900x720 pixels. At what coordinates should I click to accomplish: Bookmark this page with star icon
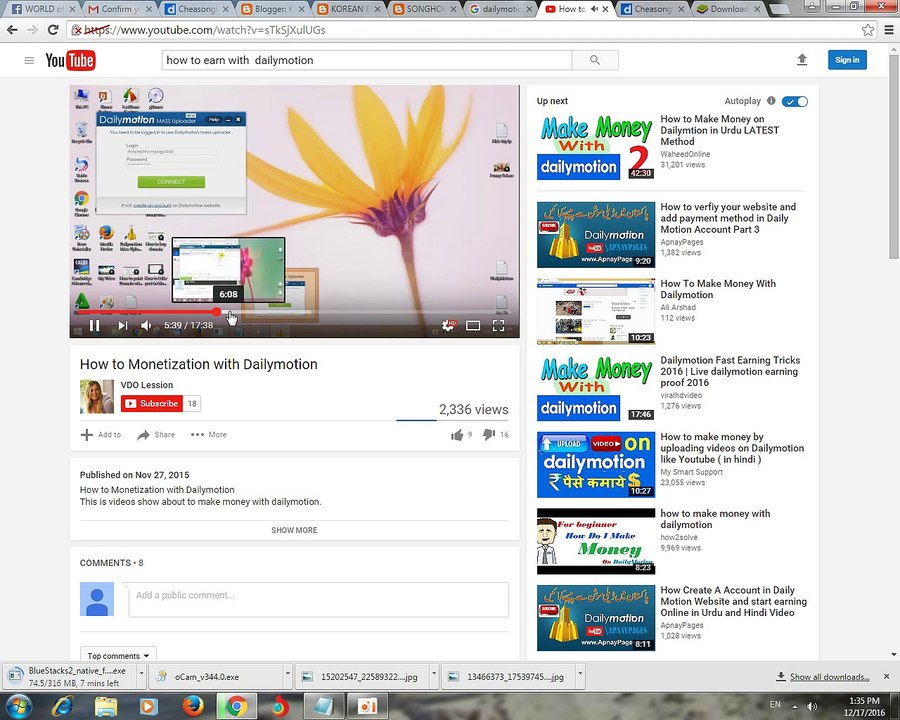point(867,30)
